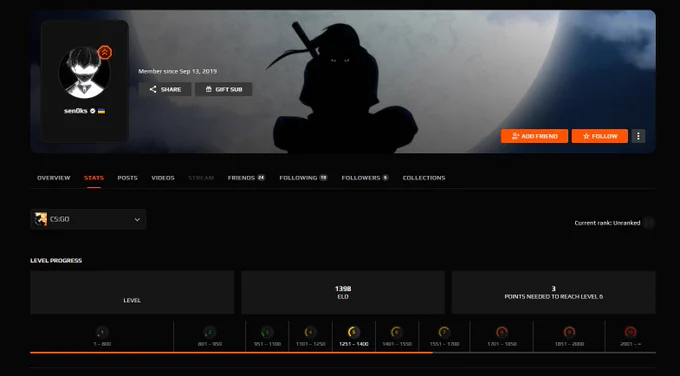Show the Followers tab
This screenshot has height=376, width=680.
coord(365,178)
